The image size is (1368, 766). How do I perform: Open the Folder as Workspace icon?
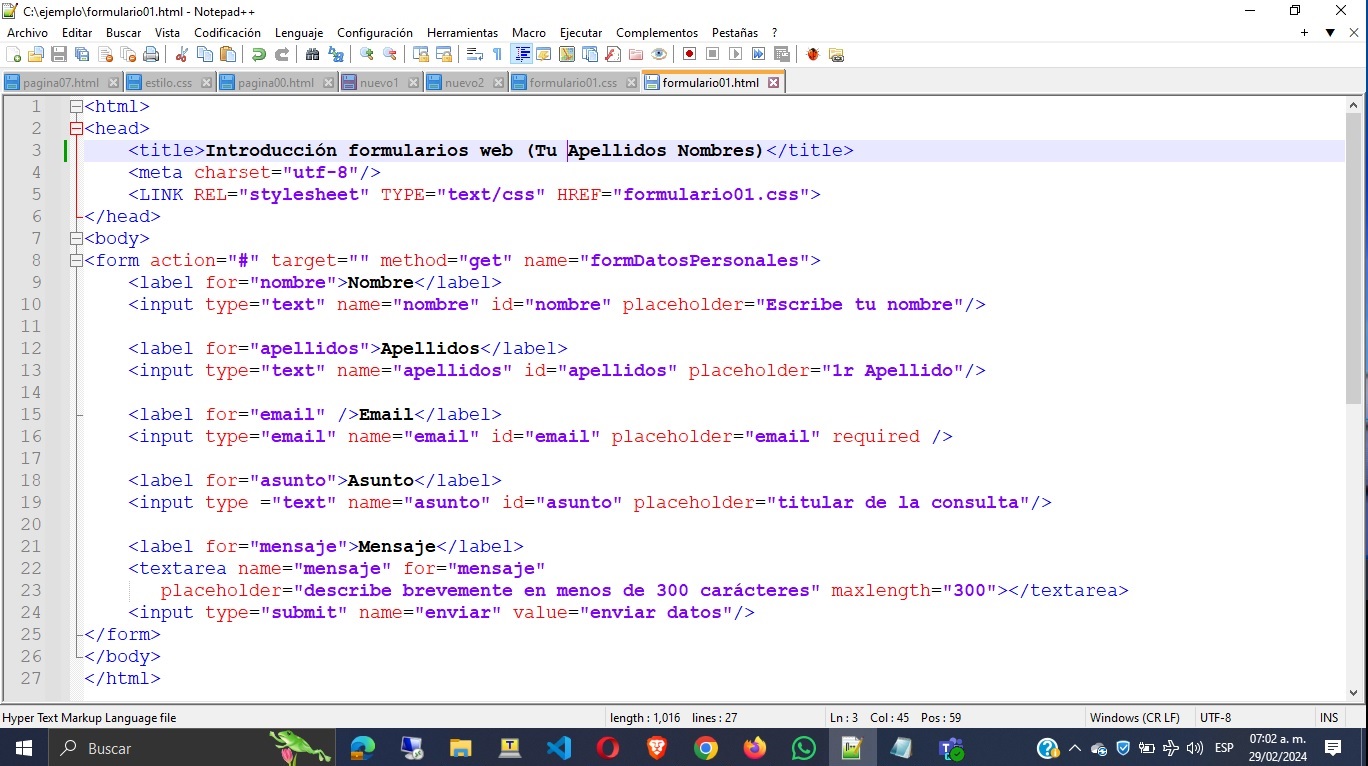[x=636, y=54]
